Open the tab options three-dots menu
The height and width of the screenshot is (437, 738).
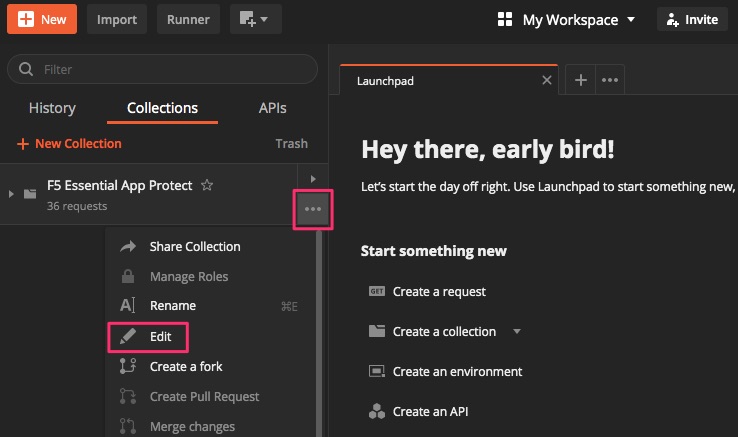point(610,80)
